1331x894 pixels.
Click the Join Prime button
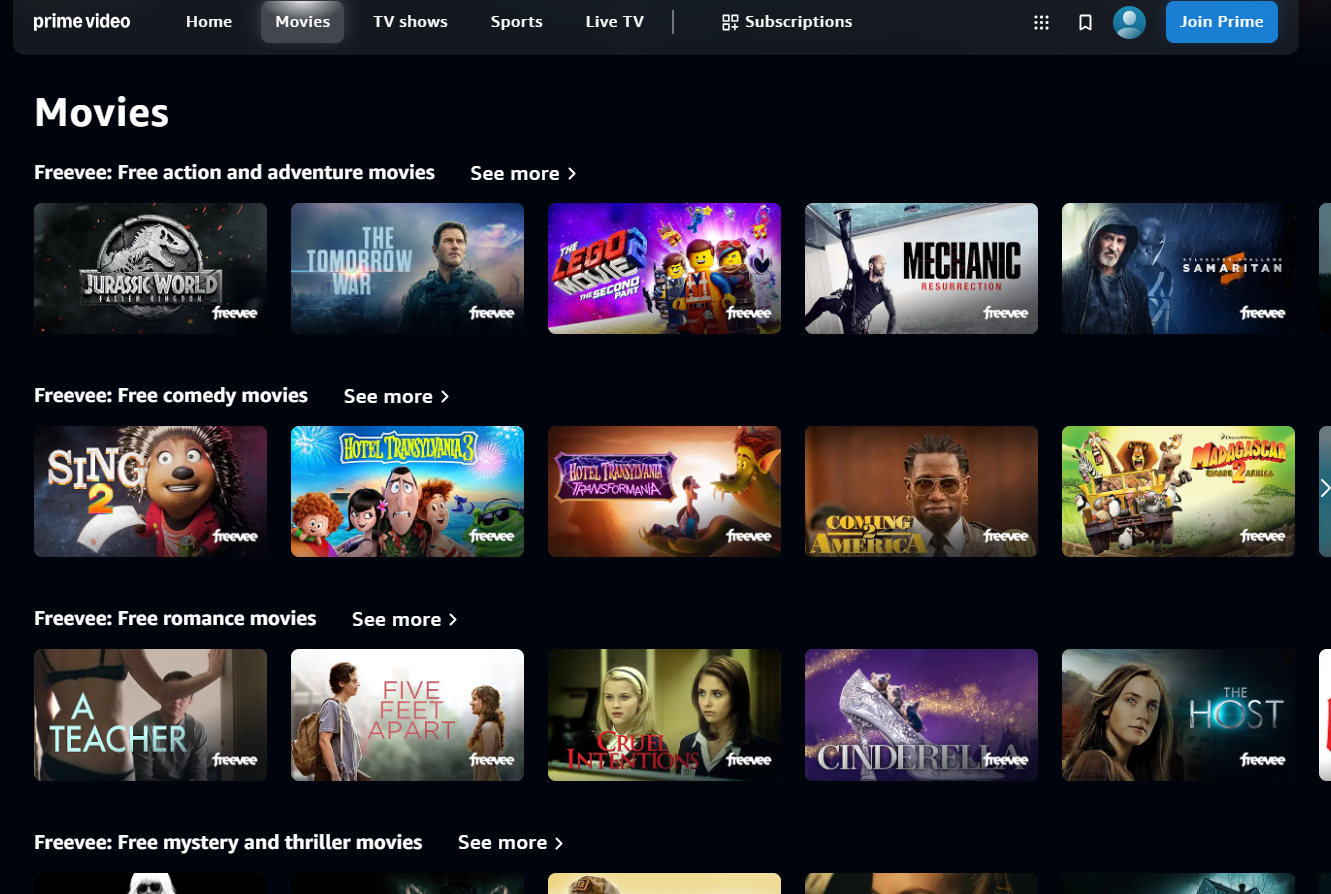(x=1221, y=21)
